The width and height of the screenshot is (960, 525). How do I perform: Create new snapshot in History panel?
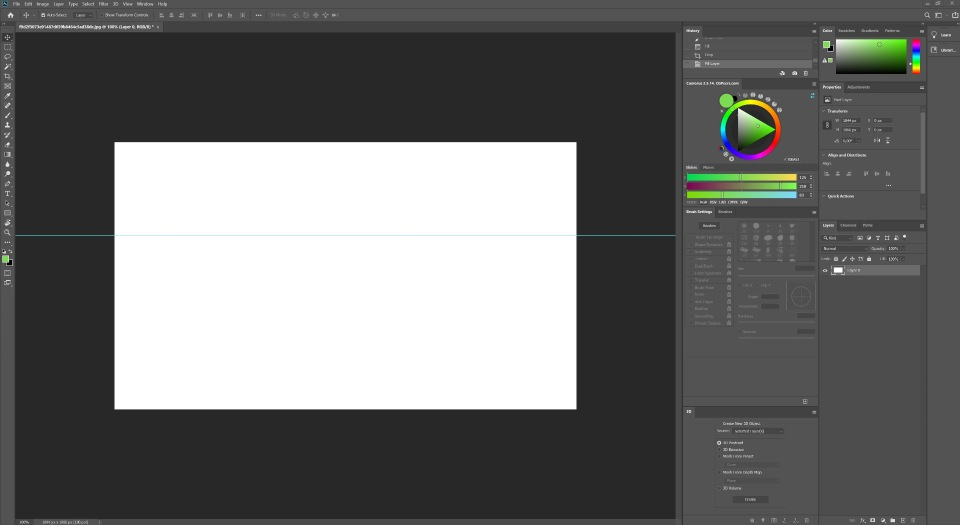[x=795, y=73]
